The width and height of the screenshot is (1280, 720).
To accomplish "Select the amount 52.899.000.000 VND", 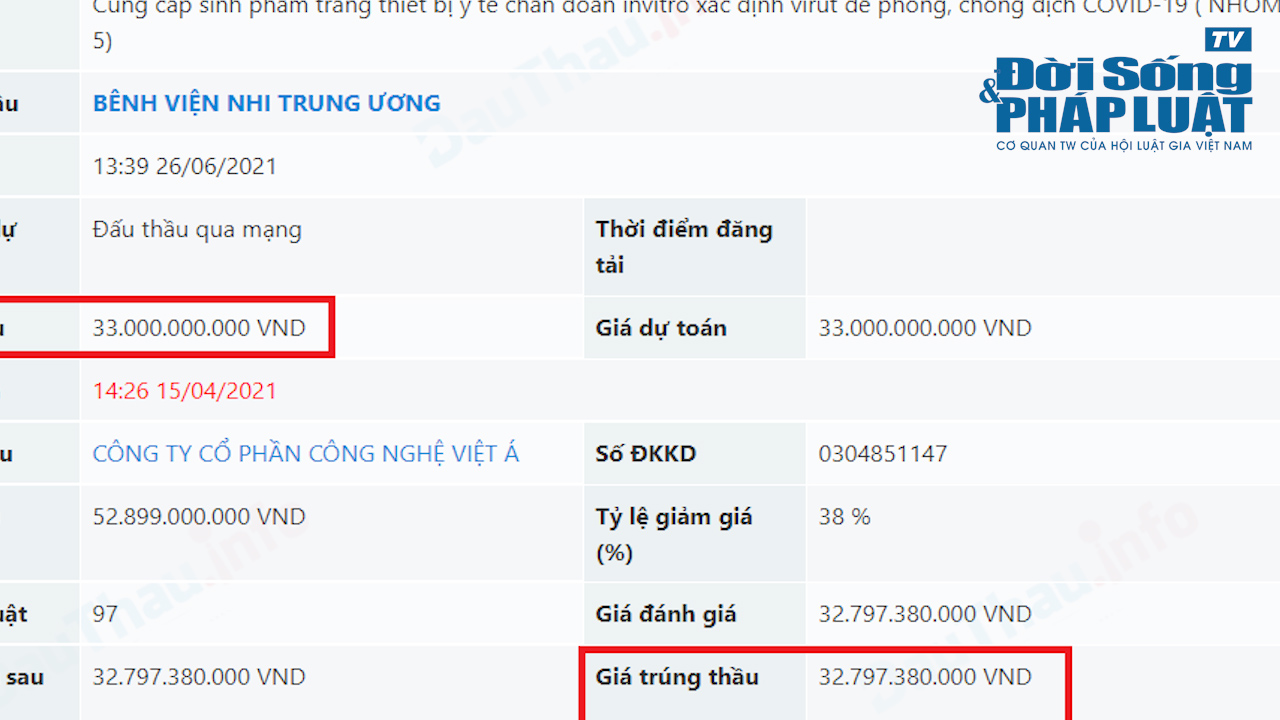I will (x=199, y=517).
